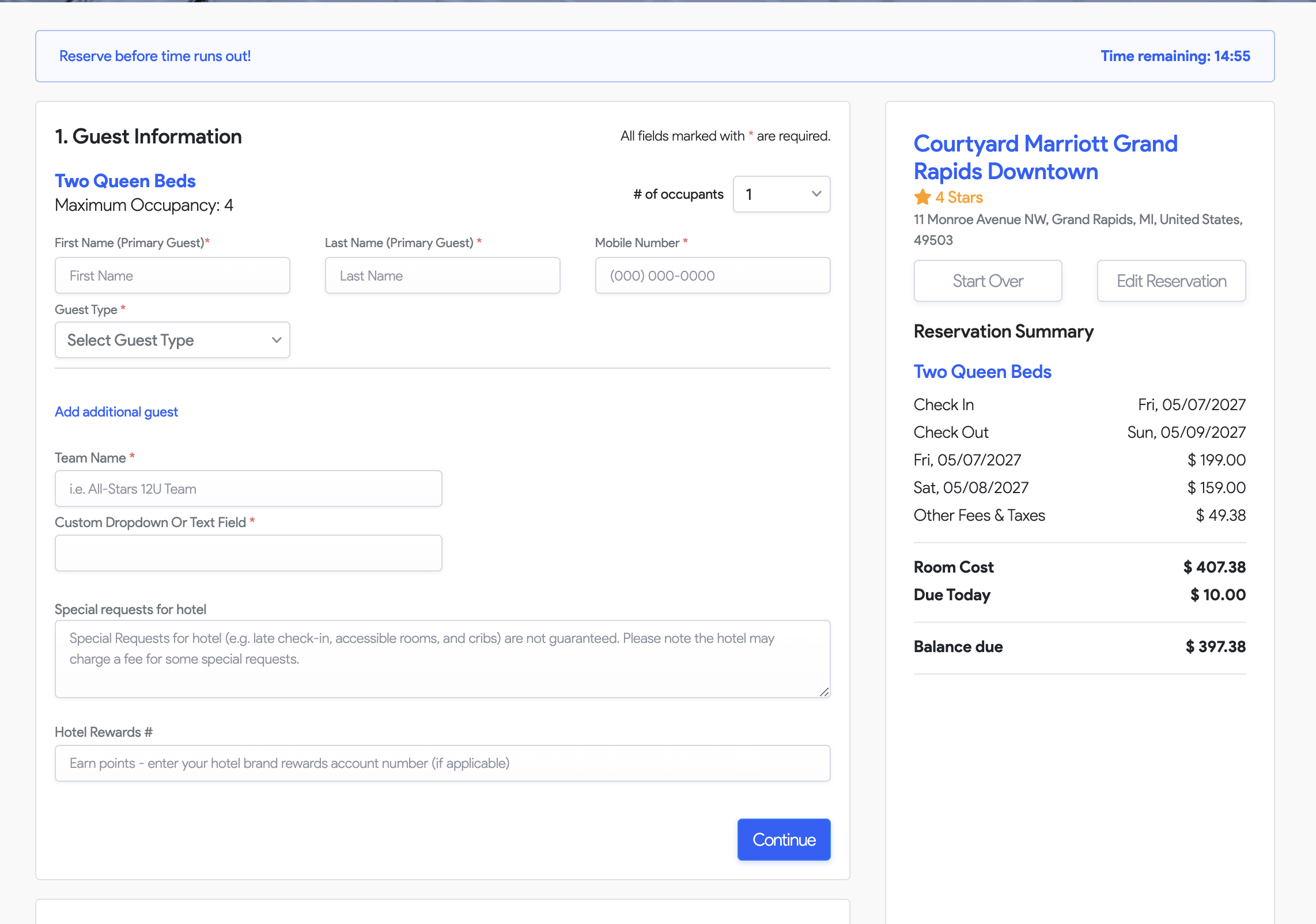Click the orange star rating icon
This screenshot has width=1316, height=924.
[x=922, y=197]
